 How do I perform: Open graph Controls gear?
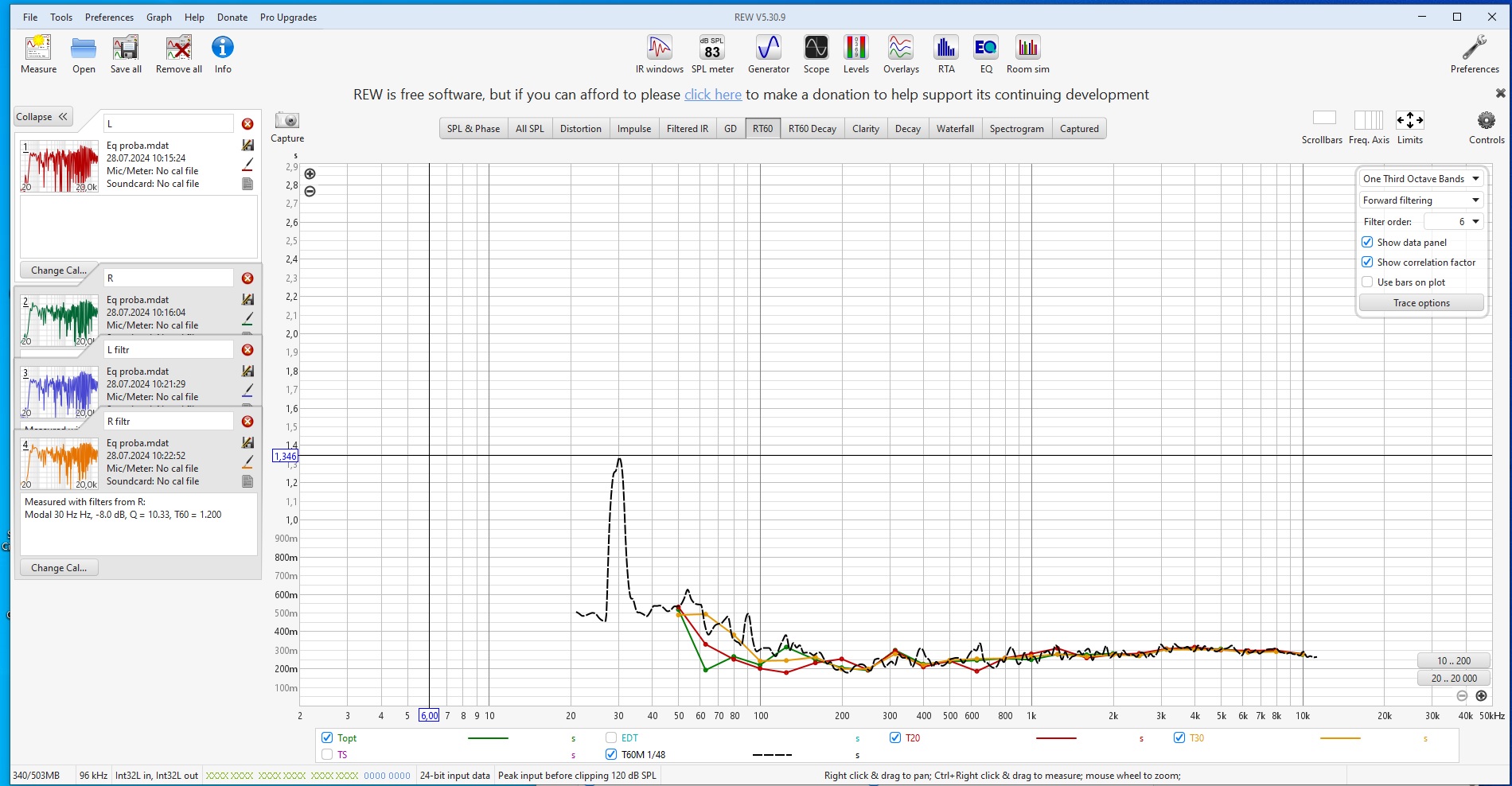[x=1486, y=121]
